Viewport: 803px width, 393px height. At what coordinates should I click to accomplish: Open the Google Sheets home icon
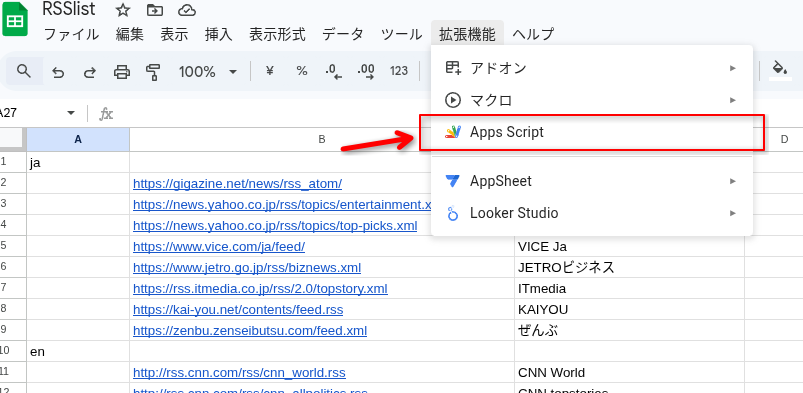(14, 19)
